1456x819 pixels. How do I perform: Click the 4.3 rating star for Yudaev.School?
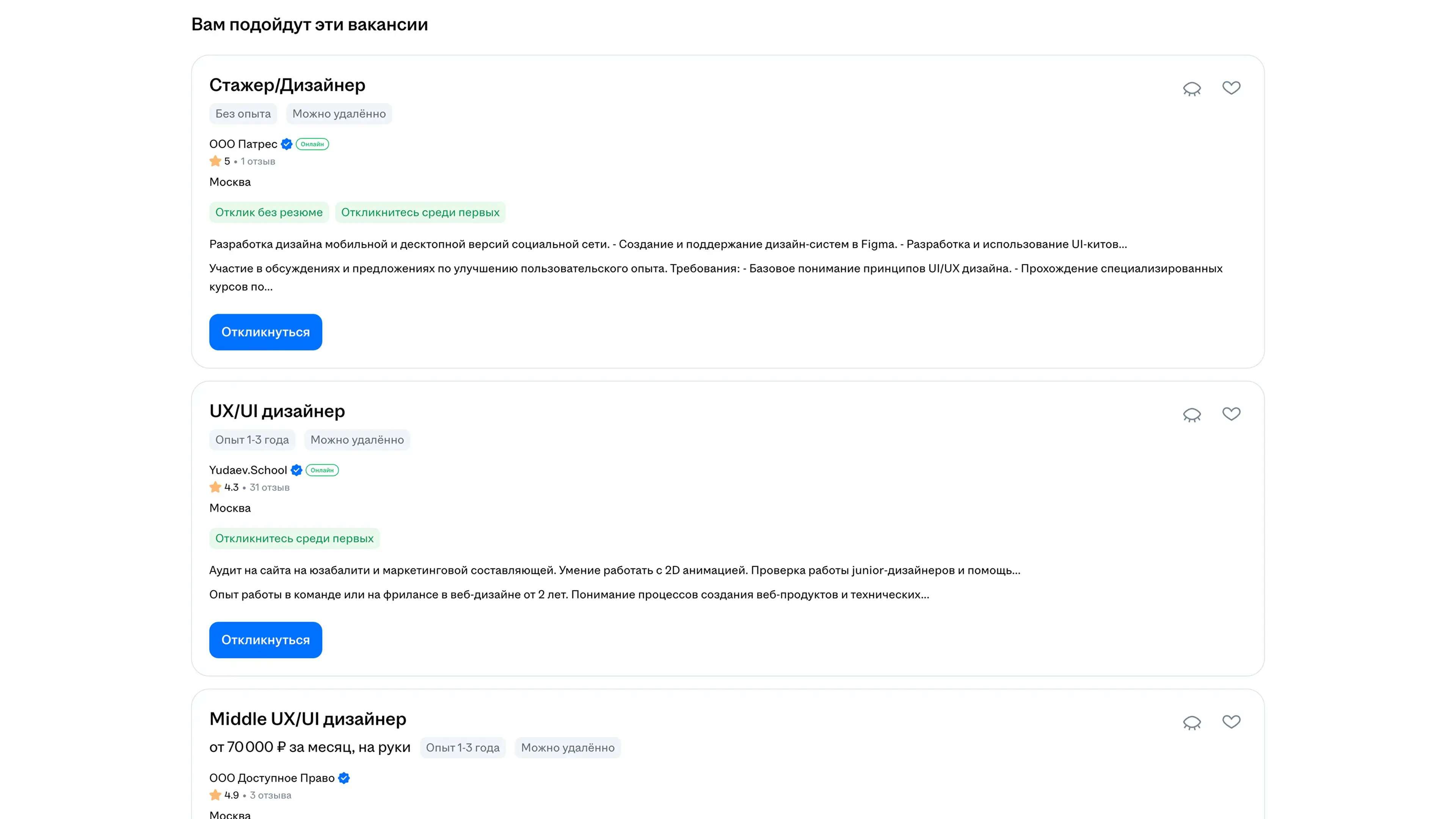point(215,487)
